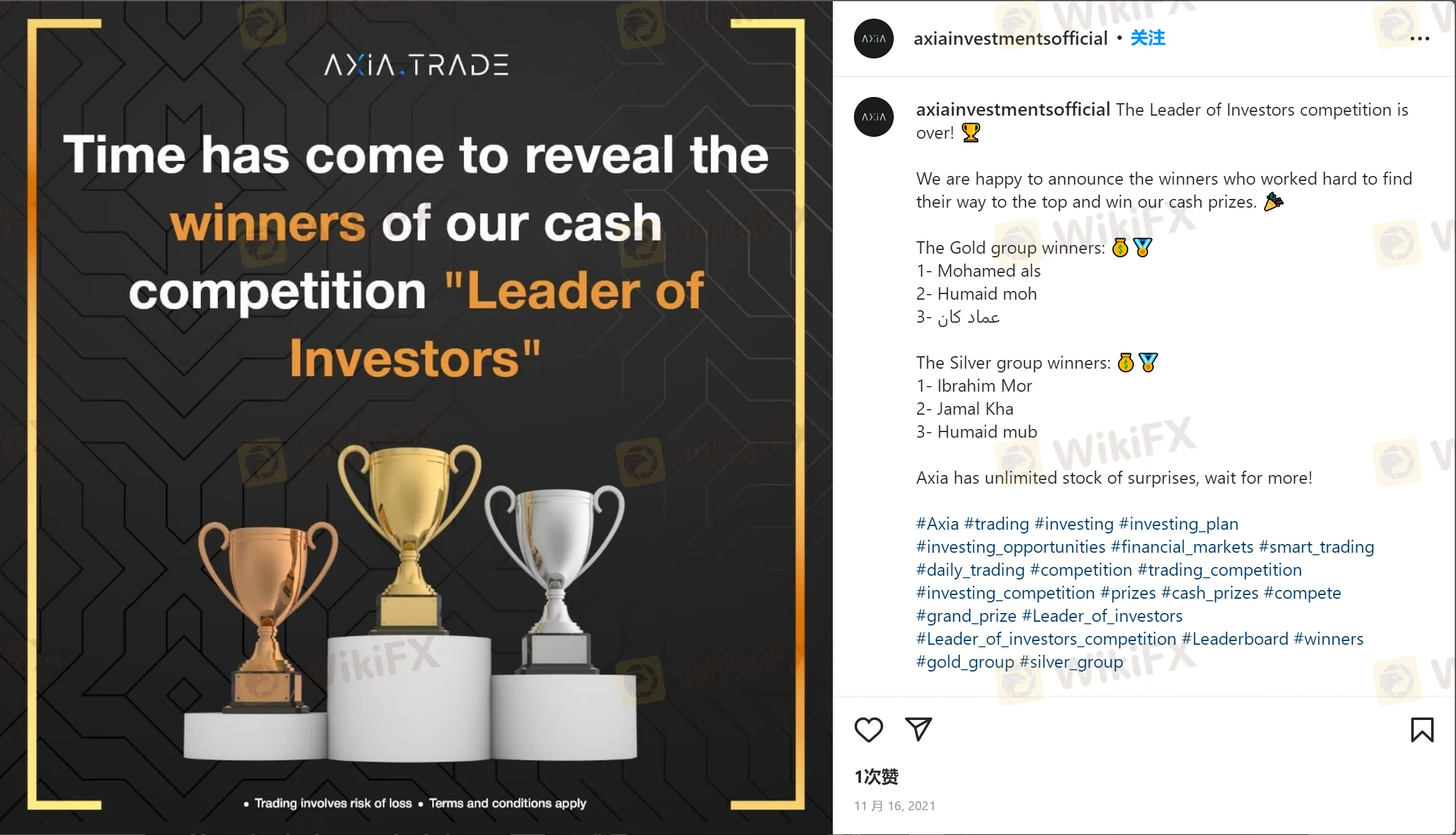Click the Axia avatar beside the caption
1456x835 pixels.
(x=874, y=117)
